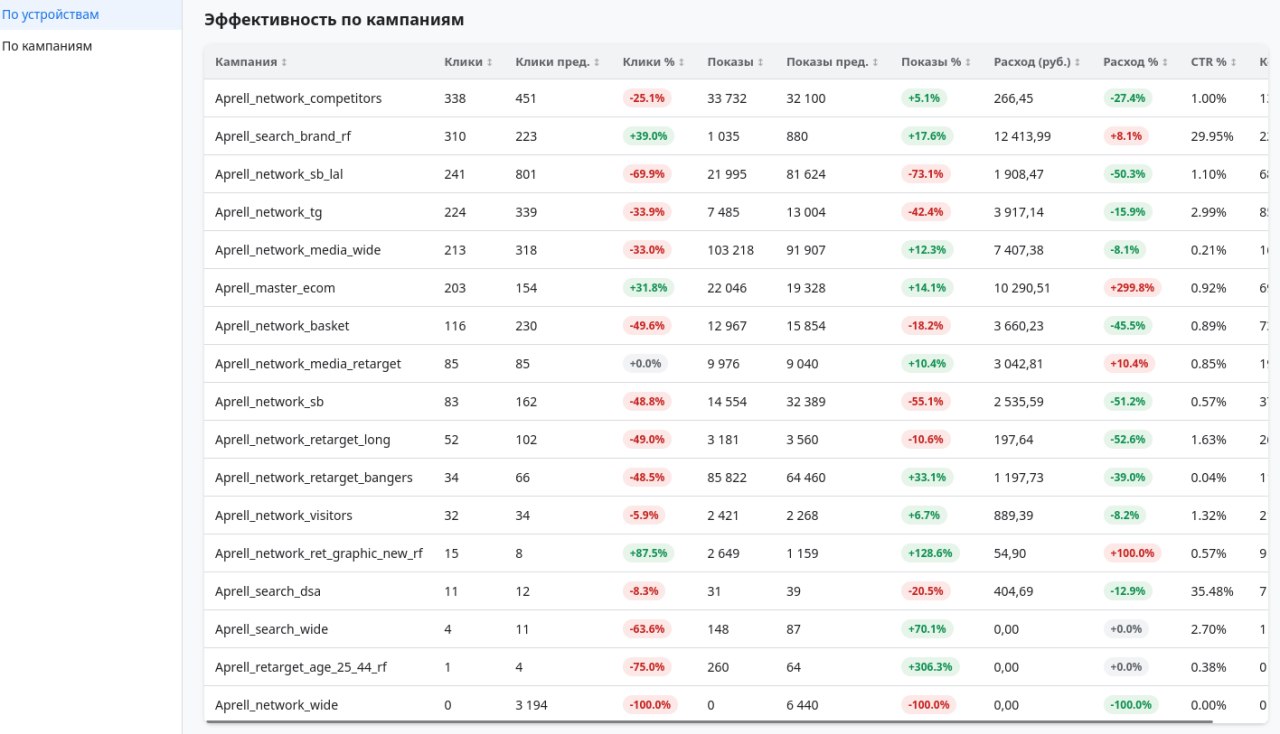Click the red +299.8% badge for Aprell_master_ecom

(1131, 287)
